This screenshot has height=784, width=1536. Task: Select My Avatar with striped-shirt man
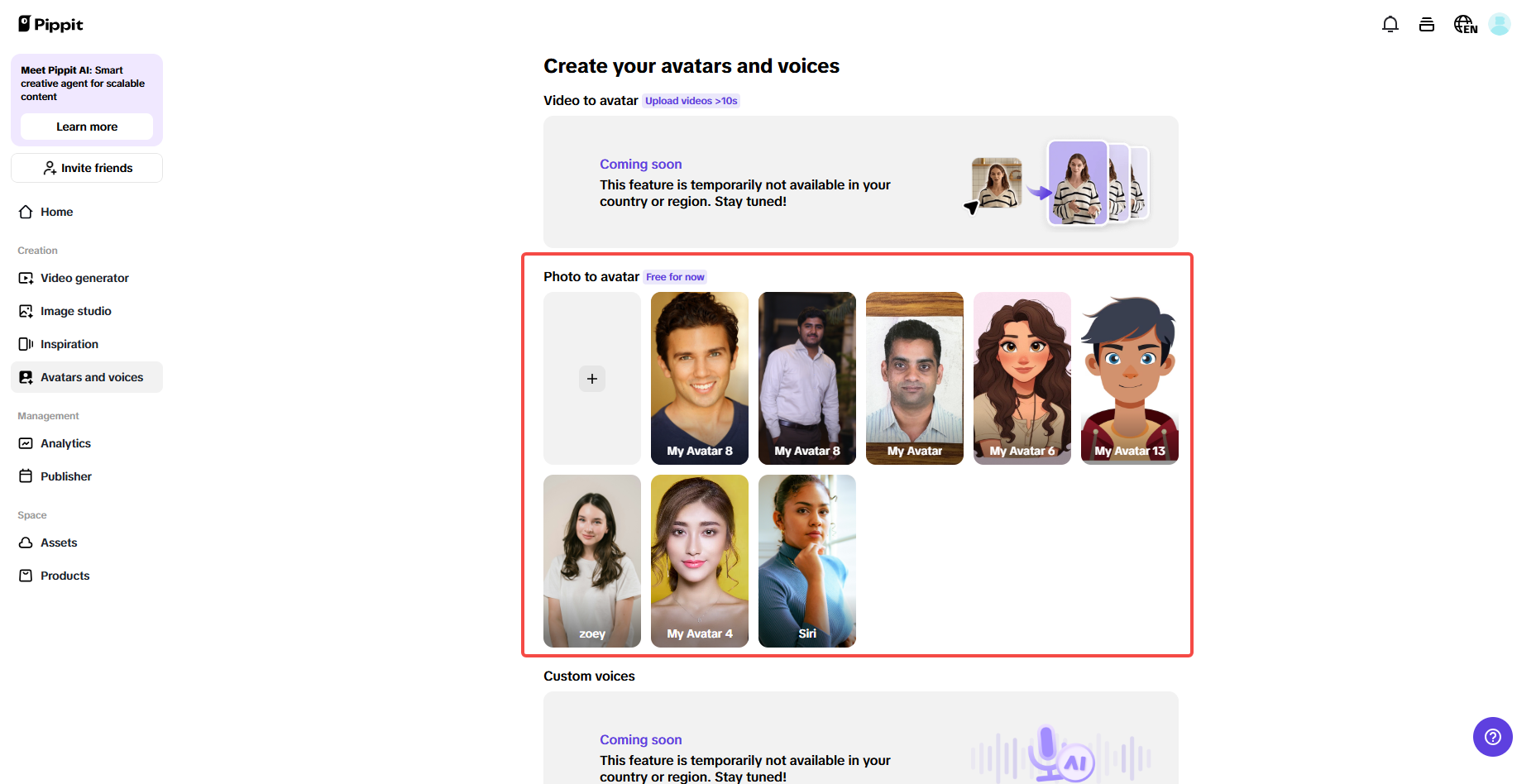915,378
